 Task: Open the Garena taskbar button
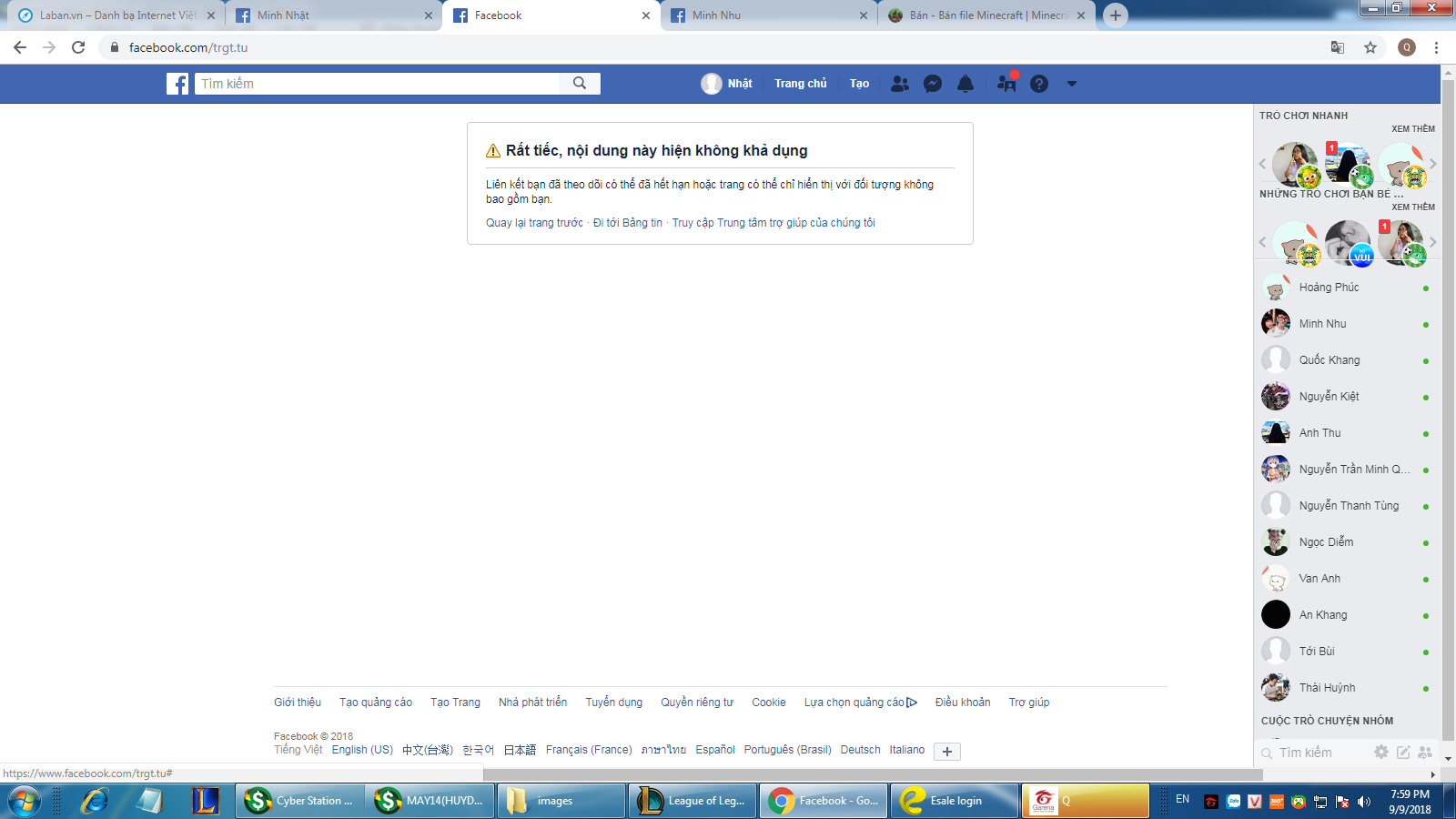tap(1086, 801)
